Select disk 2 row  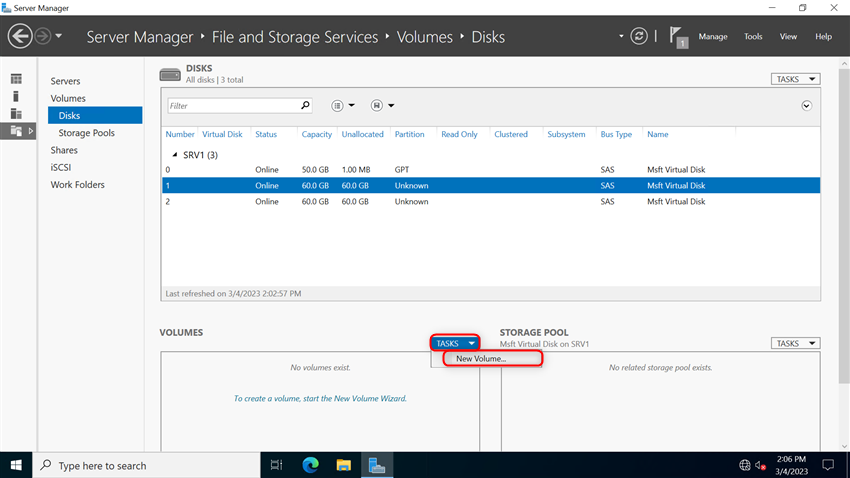pos(491,202)
